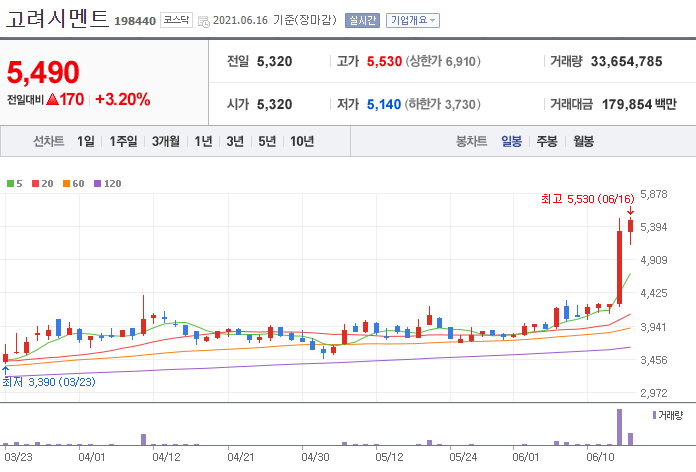This screenshot has width=696, height=472.
Task: Select the 5년 line chart tab
Action: click(267, 141)
